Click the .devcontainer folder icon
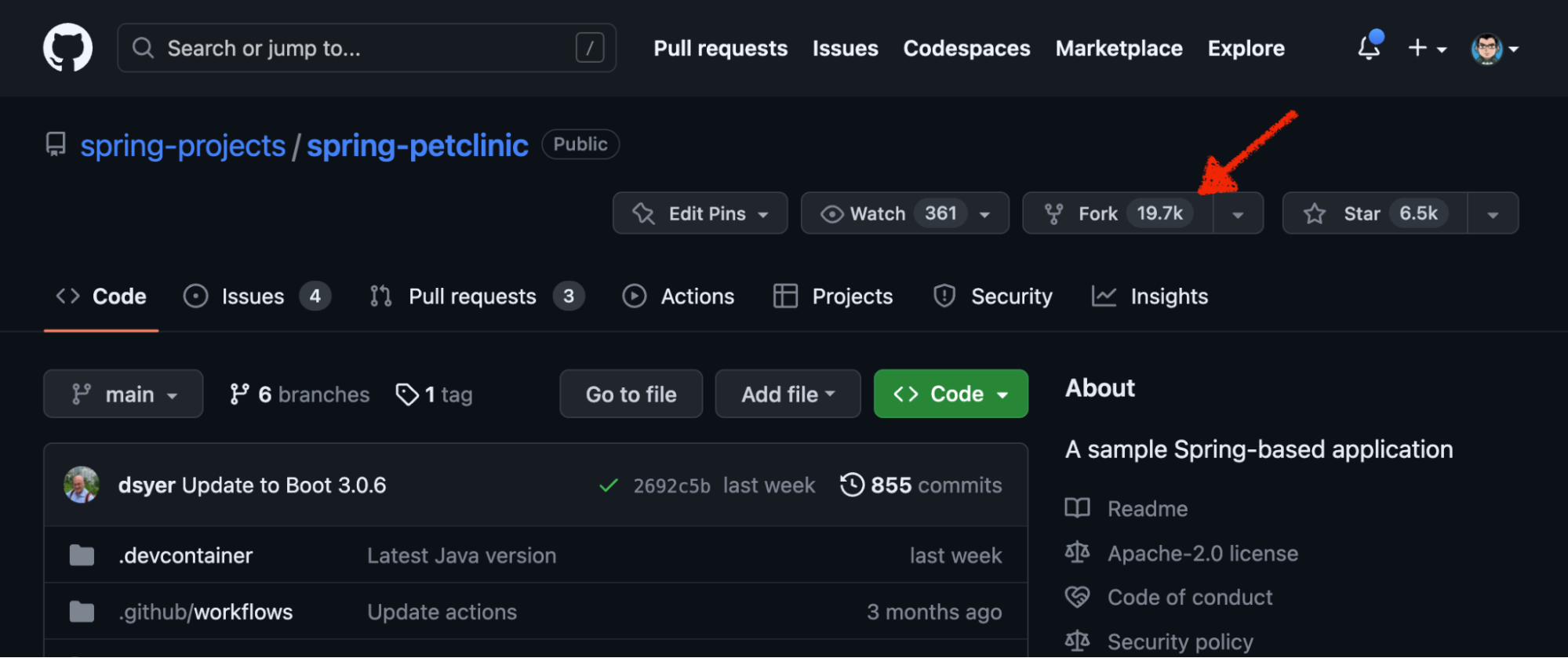The width and height of the screenshot is (1568, 658). click(x=82, y=555)
